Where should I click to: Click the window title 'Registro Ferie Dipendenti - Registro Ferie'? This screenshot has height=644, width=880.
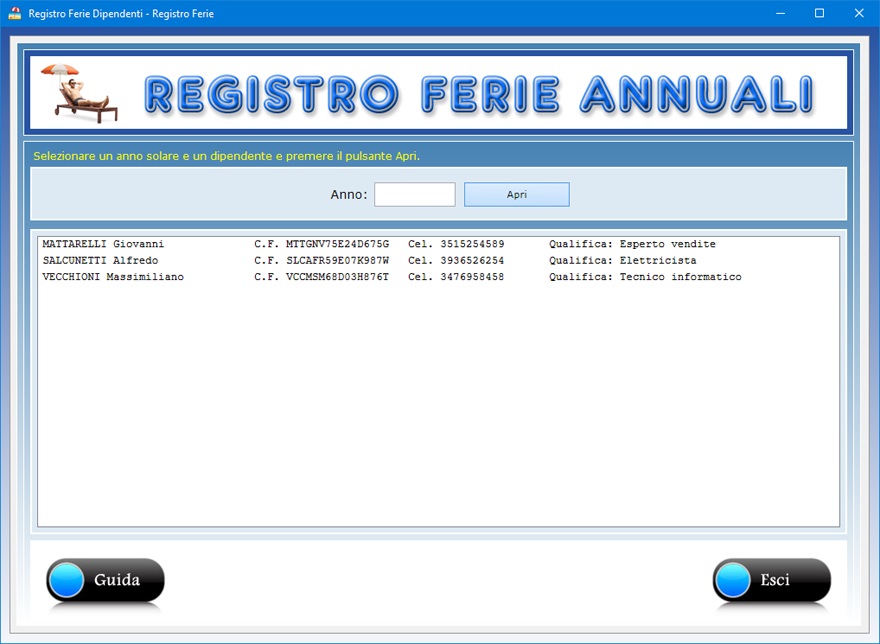[x=121, y=13]
